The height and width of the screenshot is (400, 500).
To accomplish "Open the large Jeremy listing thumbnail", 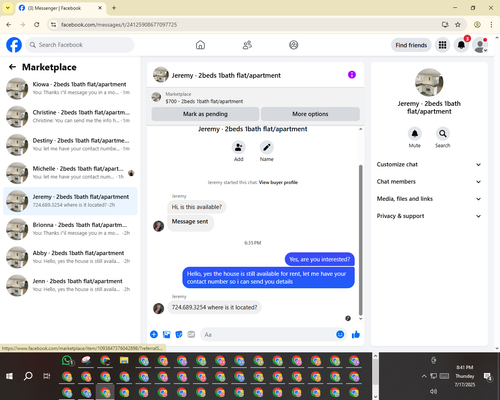I will coord(429,82).
